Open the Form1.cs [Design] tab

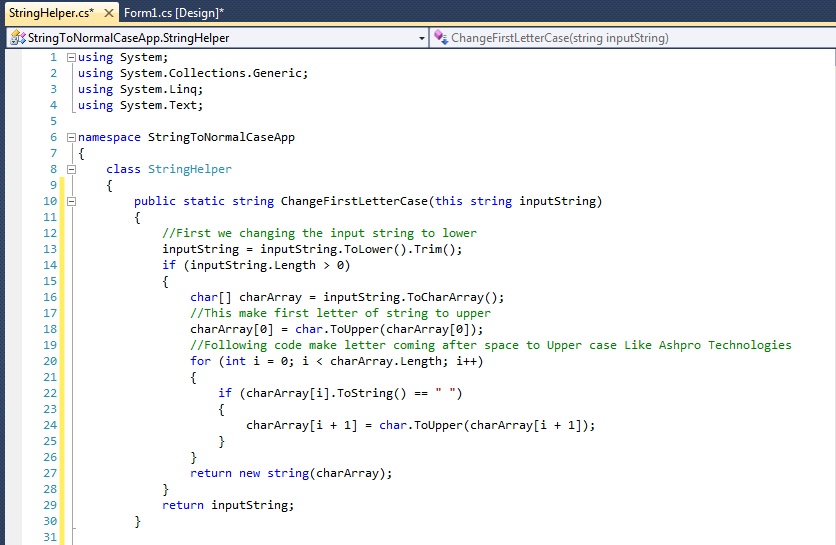pos(174,13)
